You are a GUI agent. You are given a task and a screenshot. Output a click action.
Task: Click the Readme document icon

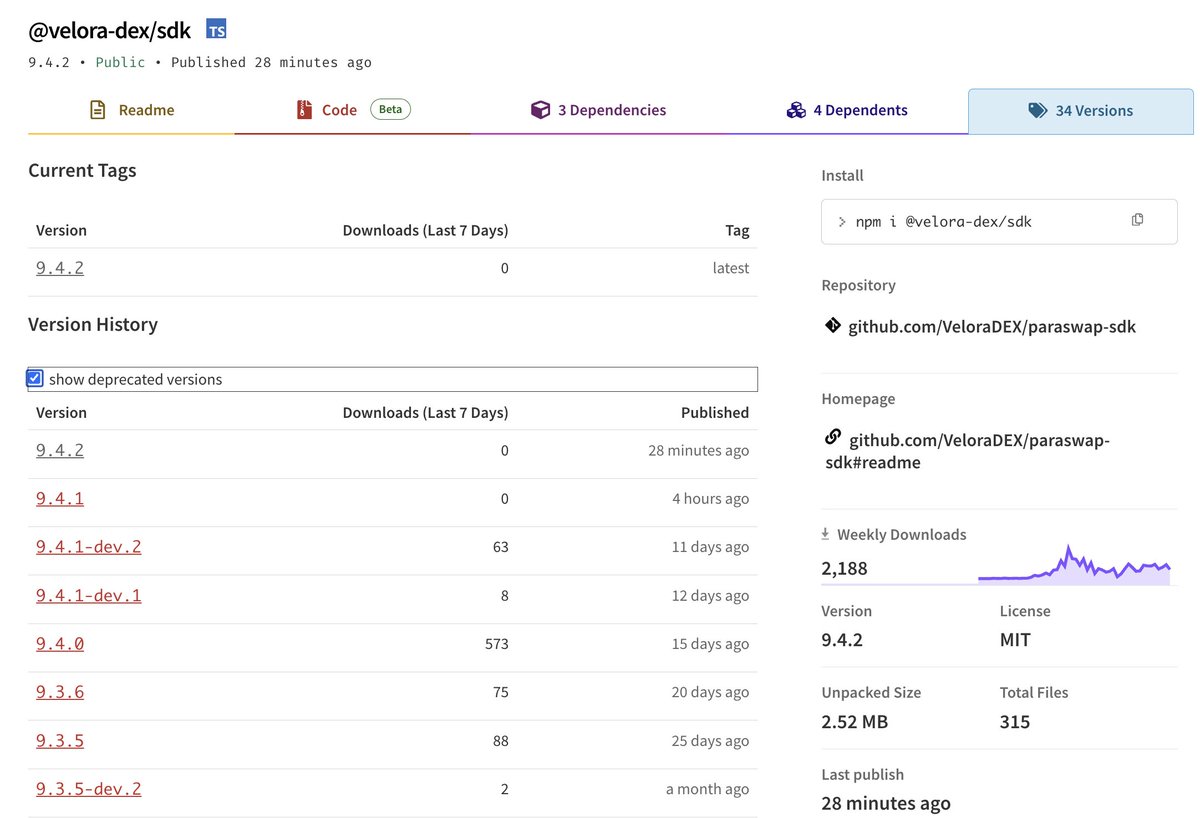coord(97,110)
